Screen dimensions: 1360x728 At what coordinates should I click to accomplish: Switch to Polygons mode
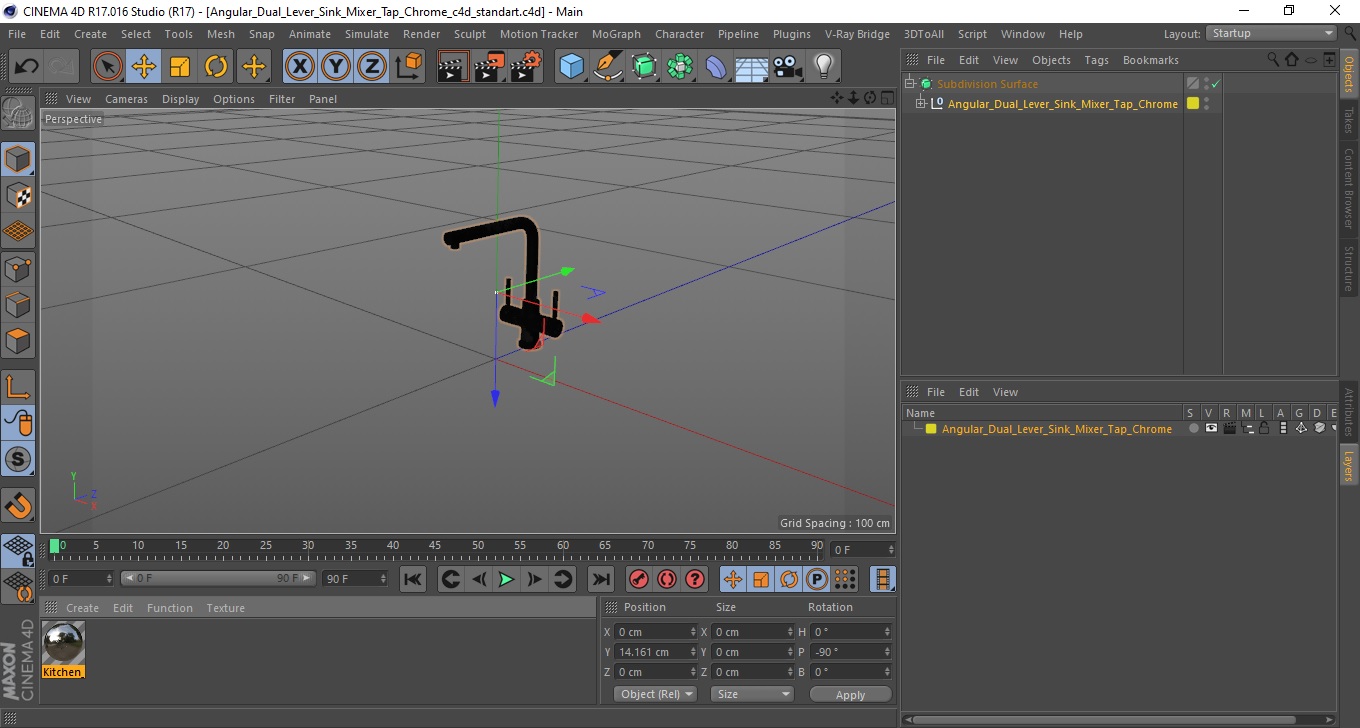coord(18,341)
